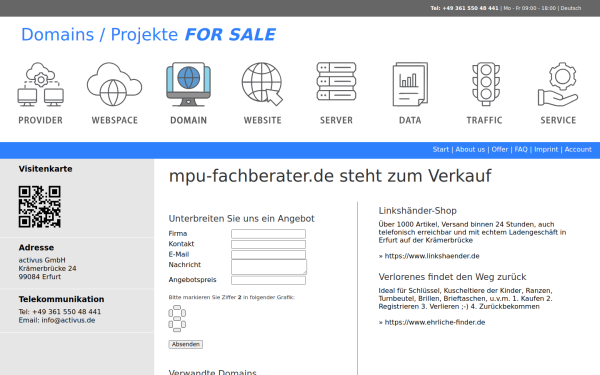This screenshot has width=600, height=375.
Task: Open the Webspace cloud globe icon
Action: [114, 84]
